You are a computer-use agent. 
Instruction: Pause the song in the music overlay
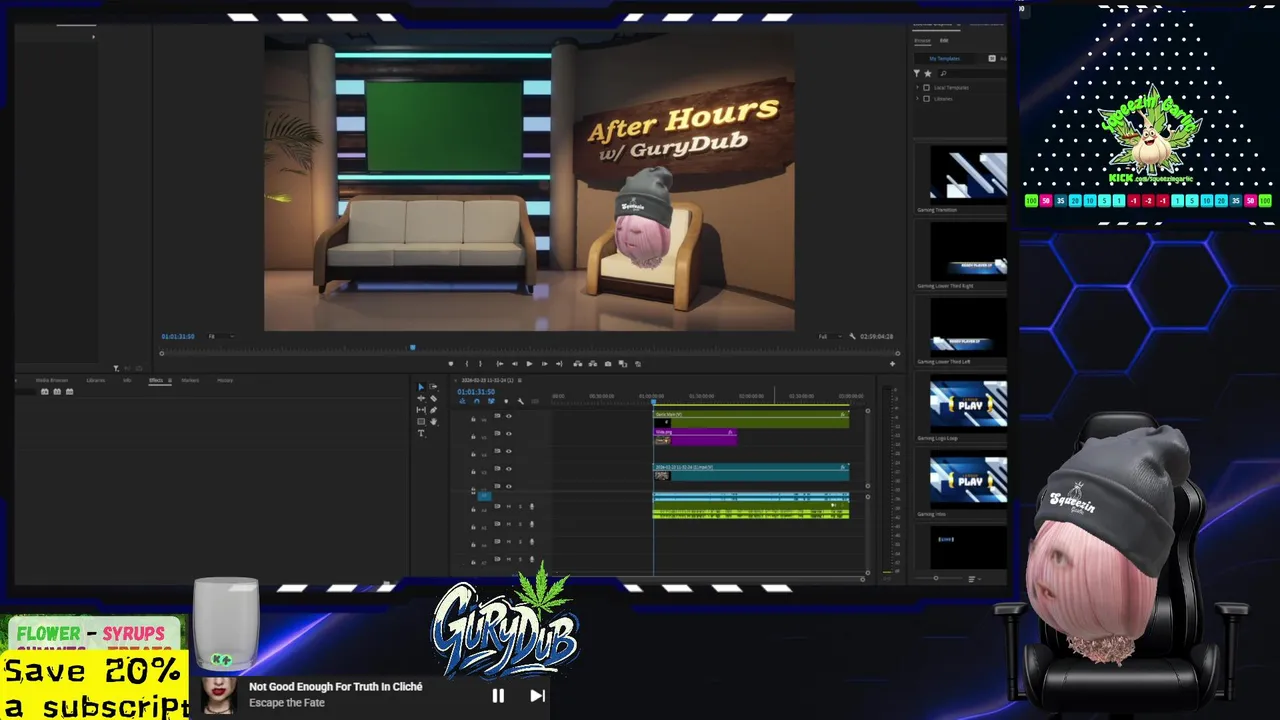click(498, 696)
